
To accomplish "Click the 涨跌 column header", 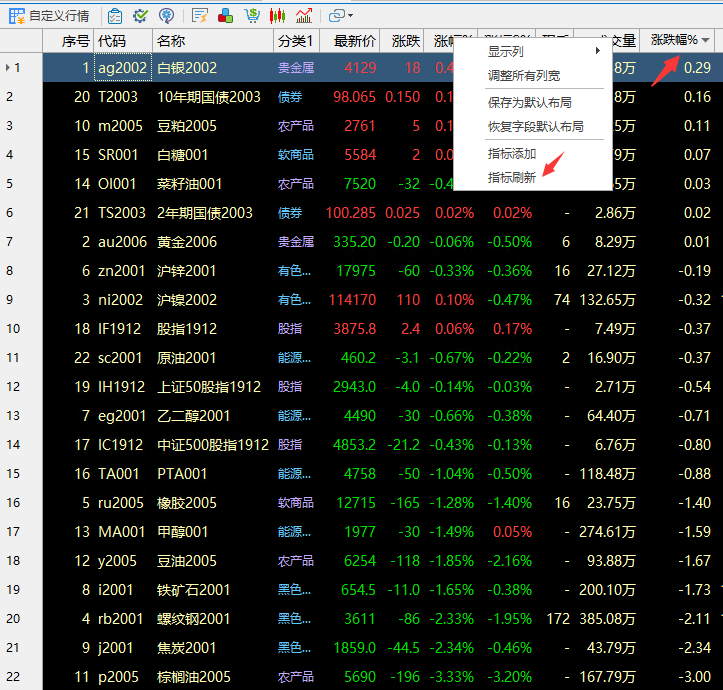I will pyautogui.click(x=402, y=41).
